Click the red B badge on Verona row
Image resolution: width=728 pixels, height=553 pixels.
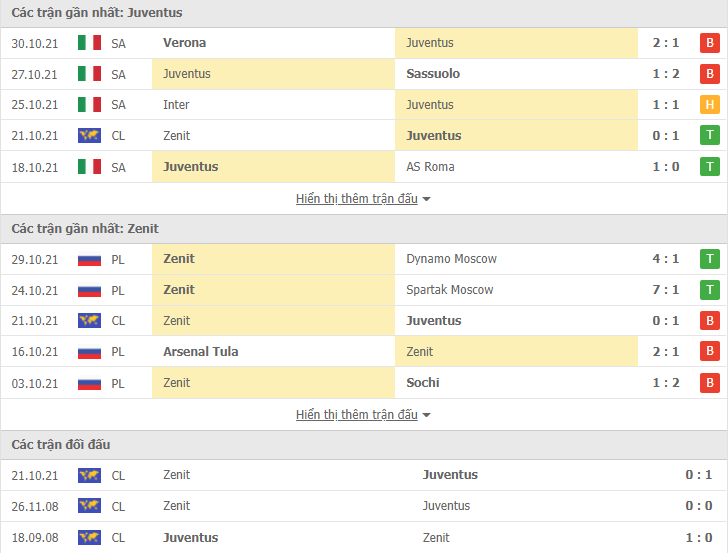click(709, 43)
